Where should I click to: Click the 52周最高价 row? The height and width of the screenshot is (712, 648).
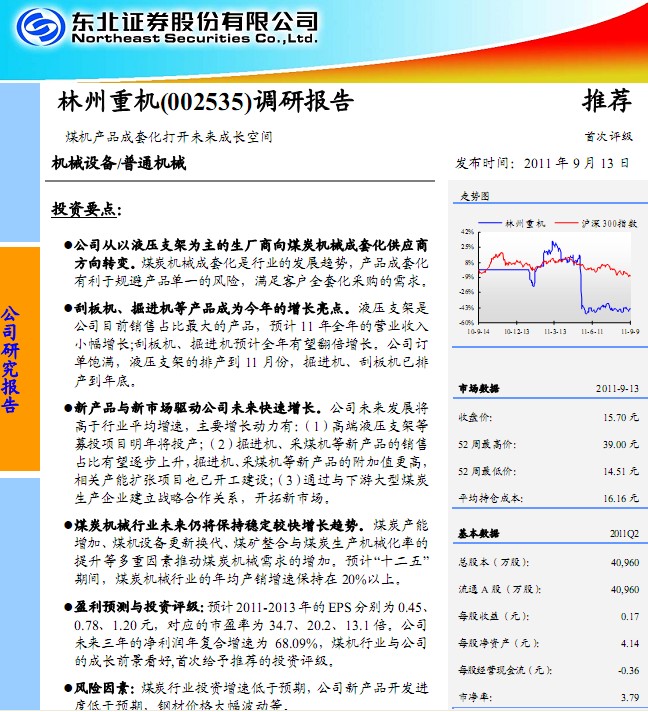547,443
